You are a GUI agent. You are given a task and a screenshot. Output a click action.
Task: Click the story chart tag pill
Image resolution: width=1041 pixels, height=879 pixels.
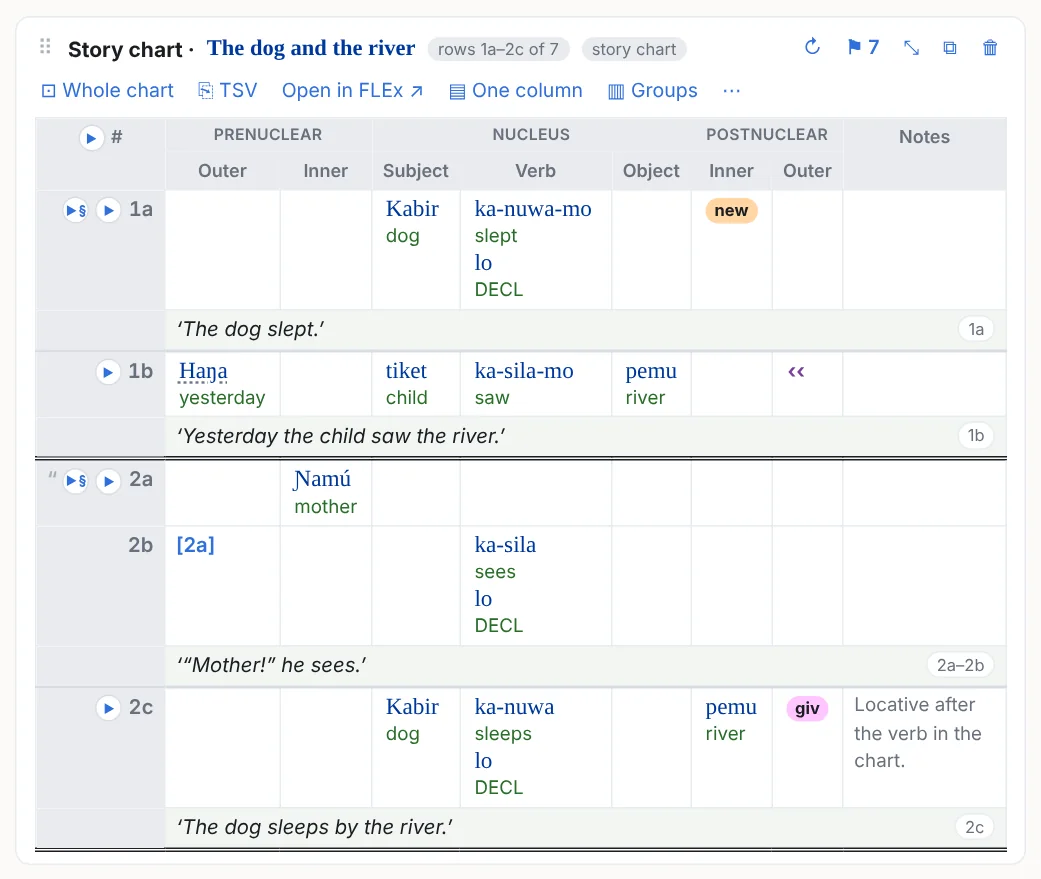click(x=634, y=49)
